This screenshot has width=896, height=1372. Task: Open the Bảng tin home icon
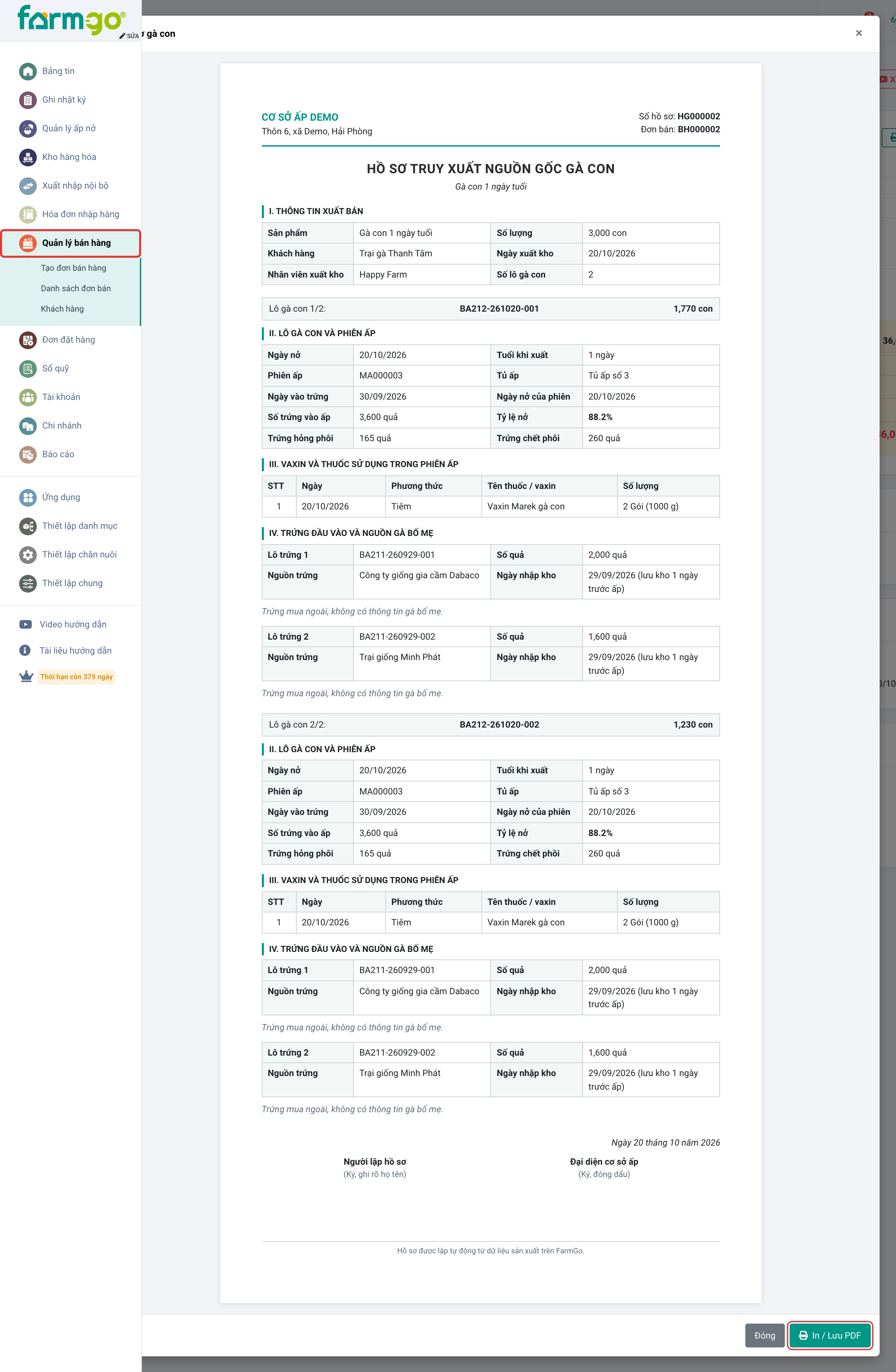click(x=28, y=71)
